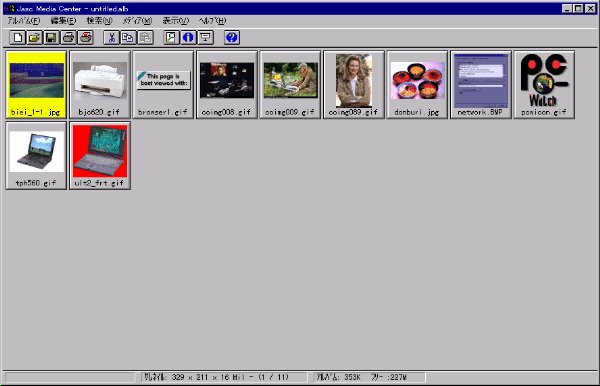Start slideshow with the projector screen icon
This screenshot has height=386, width=600.
click(x=205, y=37)
